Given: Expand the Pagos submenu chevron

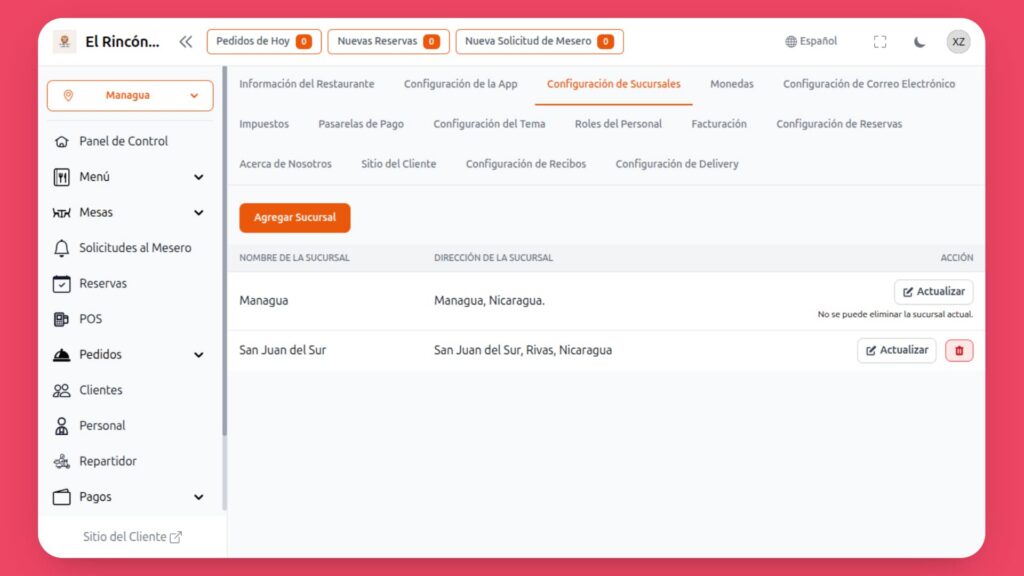Looking at the screenshot, I should pos(199,498).
